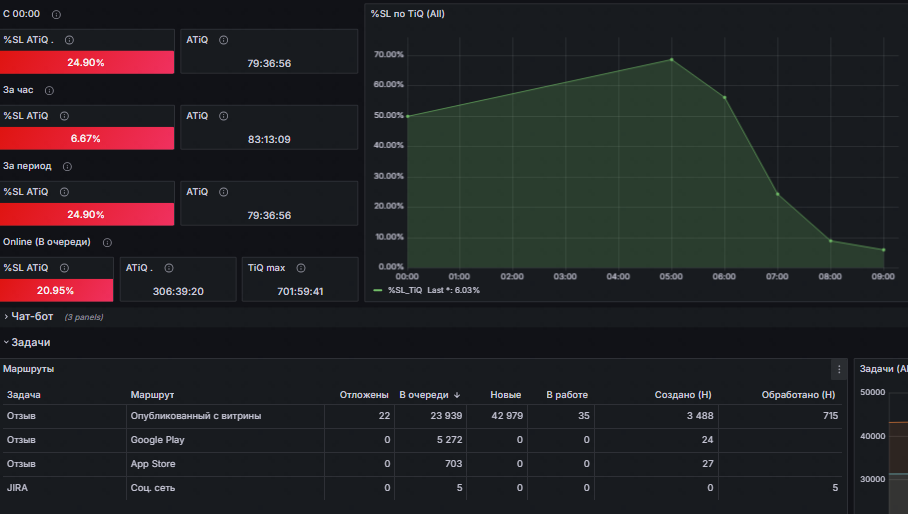Click chart data point at 05:00 peak
This screenshot has width=908, height=514.
672,60
